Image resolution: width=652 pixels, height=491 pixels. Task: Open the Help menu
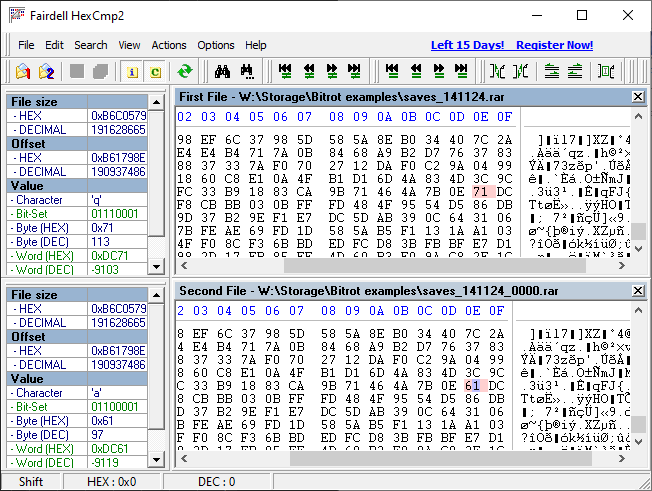tap(255, 45)
